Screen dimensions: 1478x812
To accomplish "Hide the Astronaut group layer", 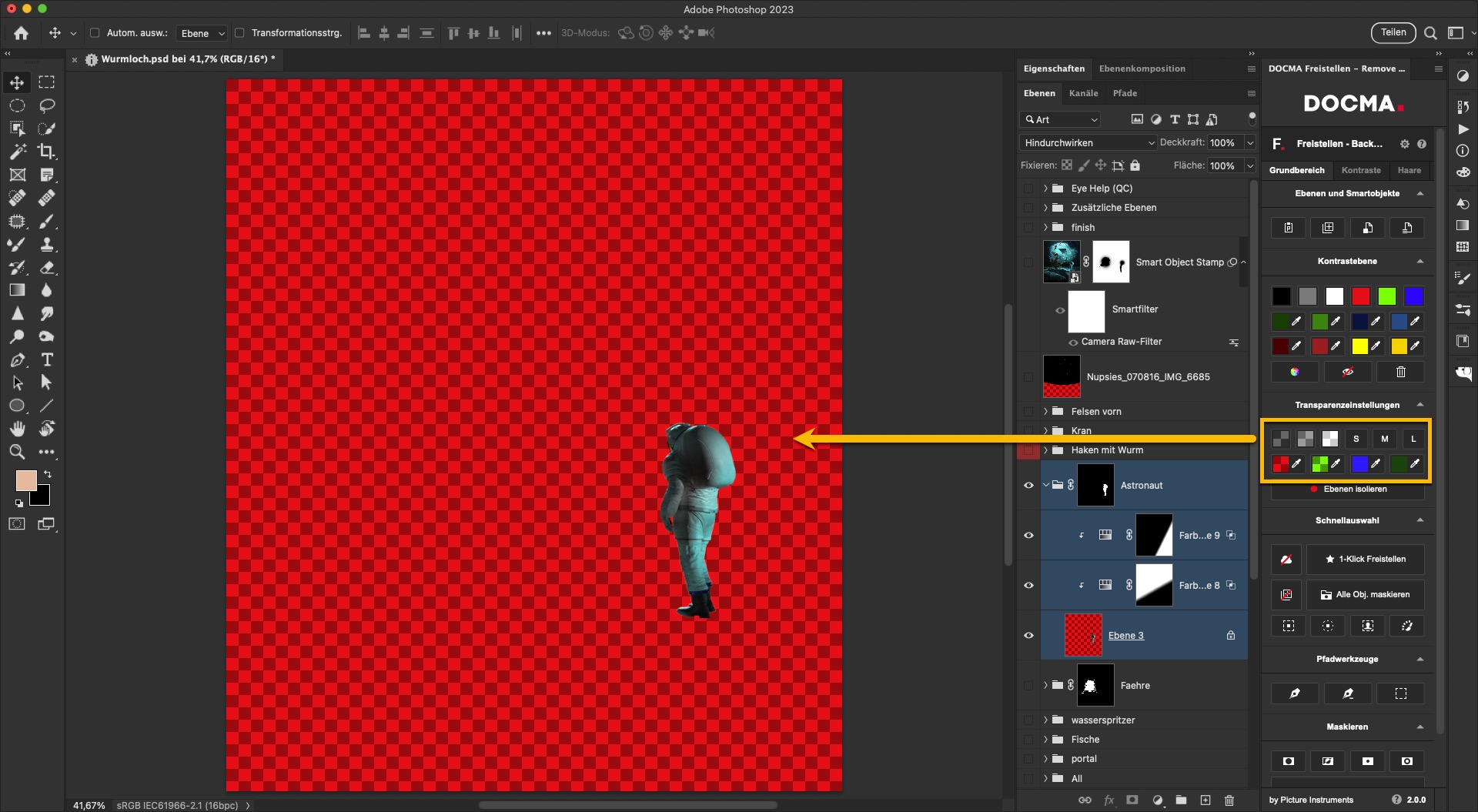I will tap(1028, 486).
